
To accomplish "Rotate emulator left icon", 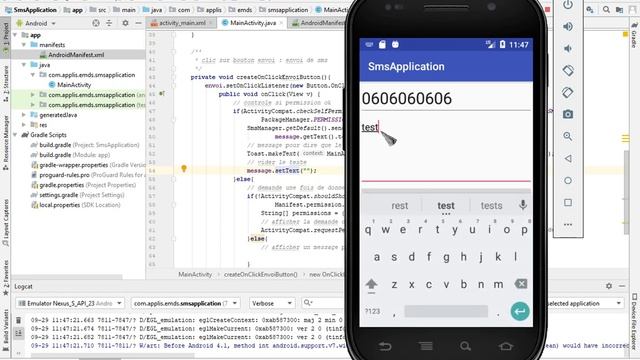I will (568, 71).
